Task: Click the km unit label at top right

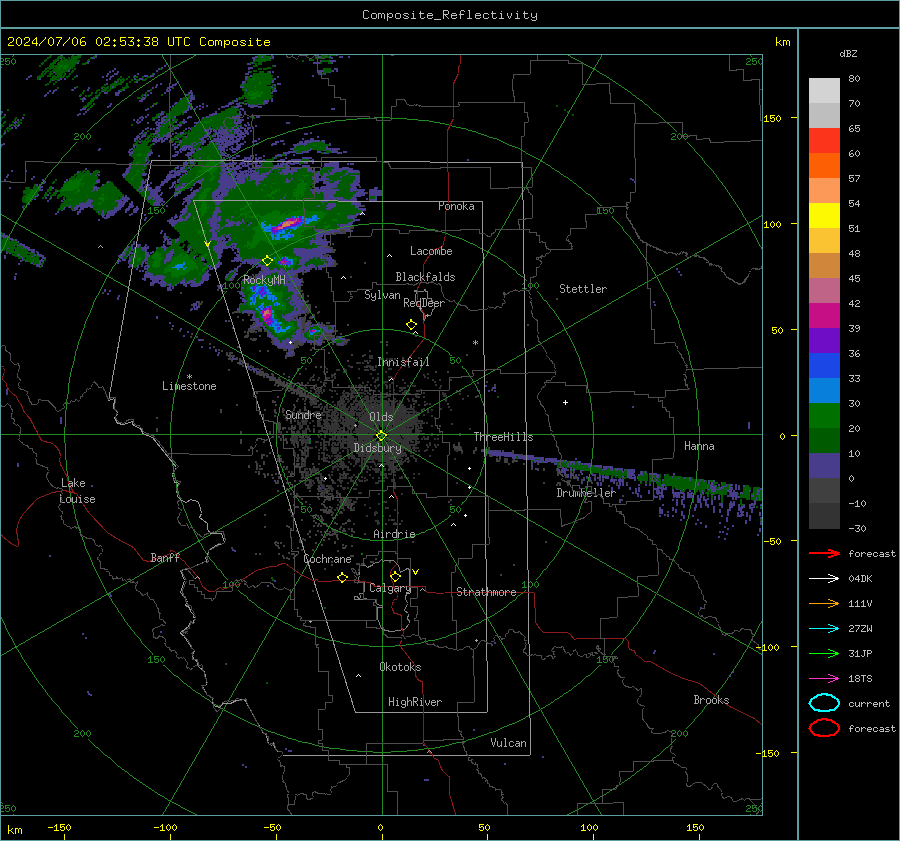Action: point(782,42)
